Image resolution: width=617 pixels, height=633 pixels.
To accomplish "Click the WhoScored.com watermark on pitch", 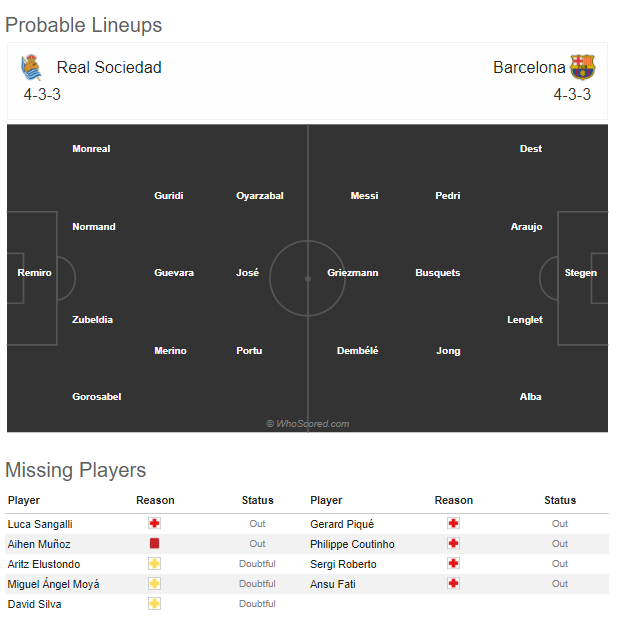I will [308, 424].
